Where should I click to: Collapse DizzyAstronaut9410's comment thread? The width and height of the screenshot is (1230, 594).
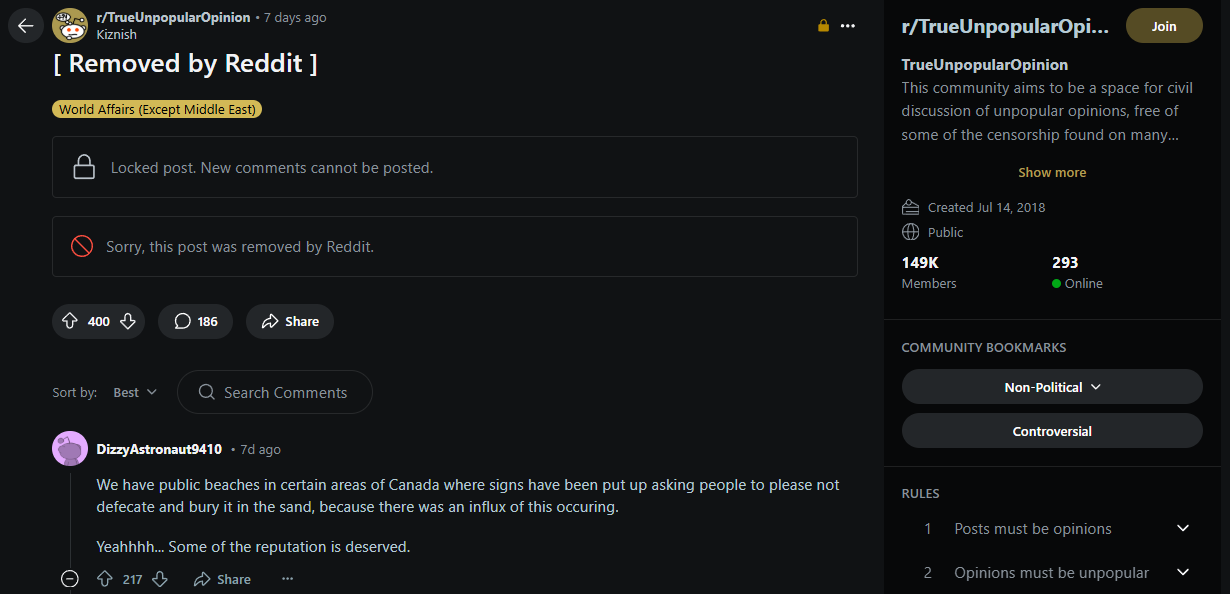click(x=69, y=579)
